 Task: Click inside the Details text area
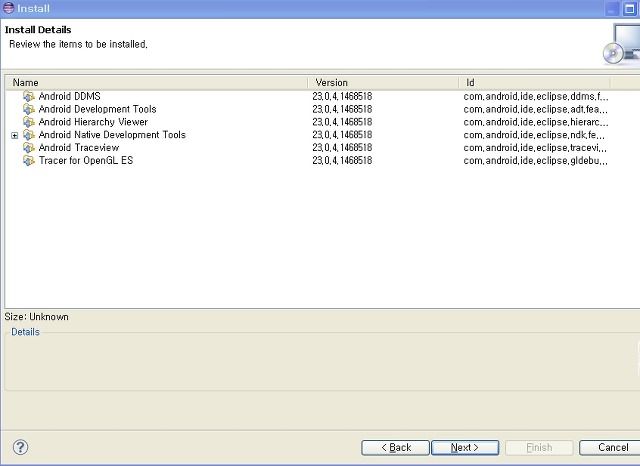[322, 363]
